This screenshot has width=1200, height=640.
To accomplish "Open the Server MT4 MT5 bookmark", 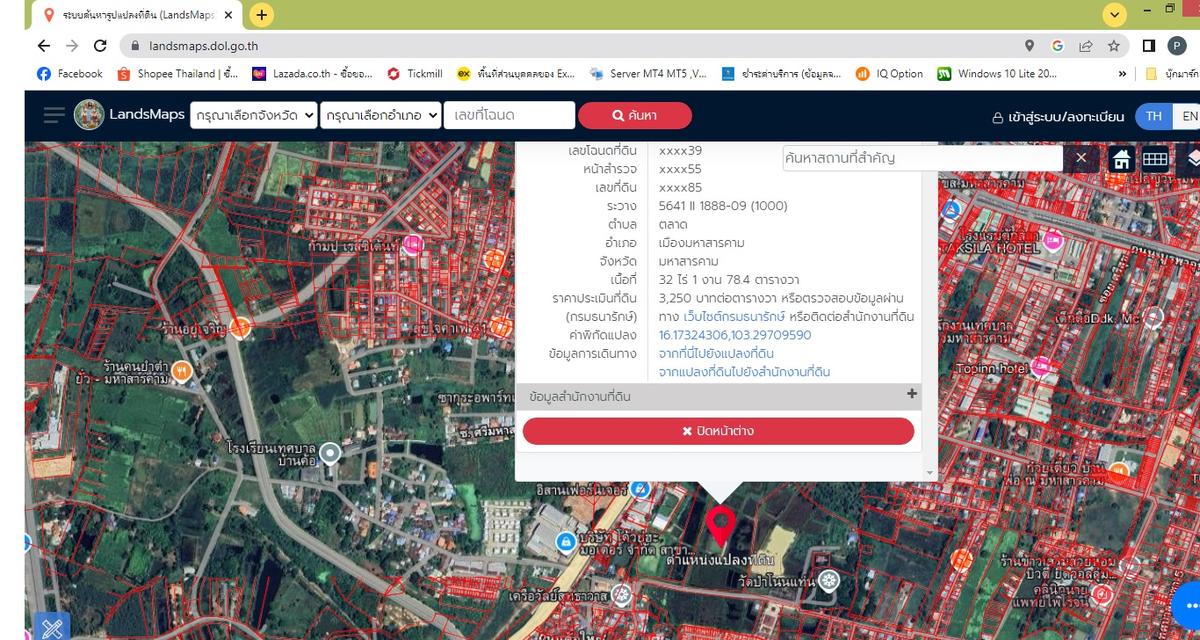I will pyautogui.click(x=648, y=74).
